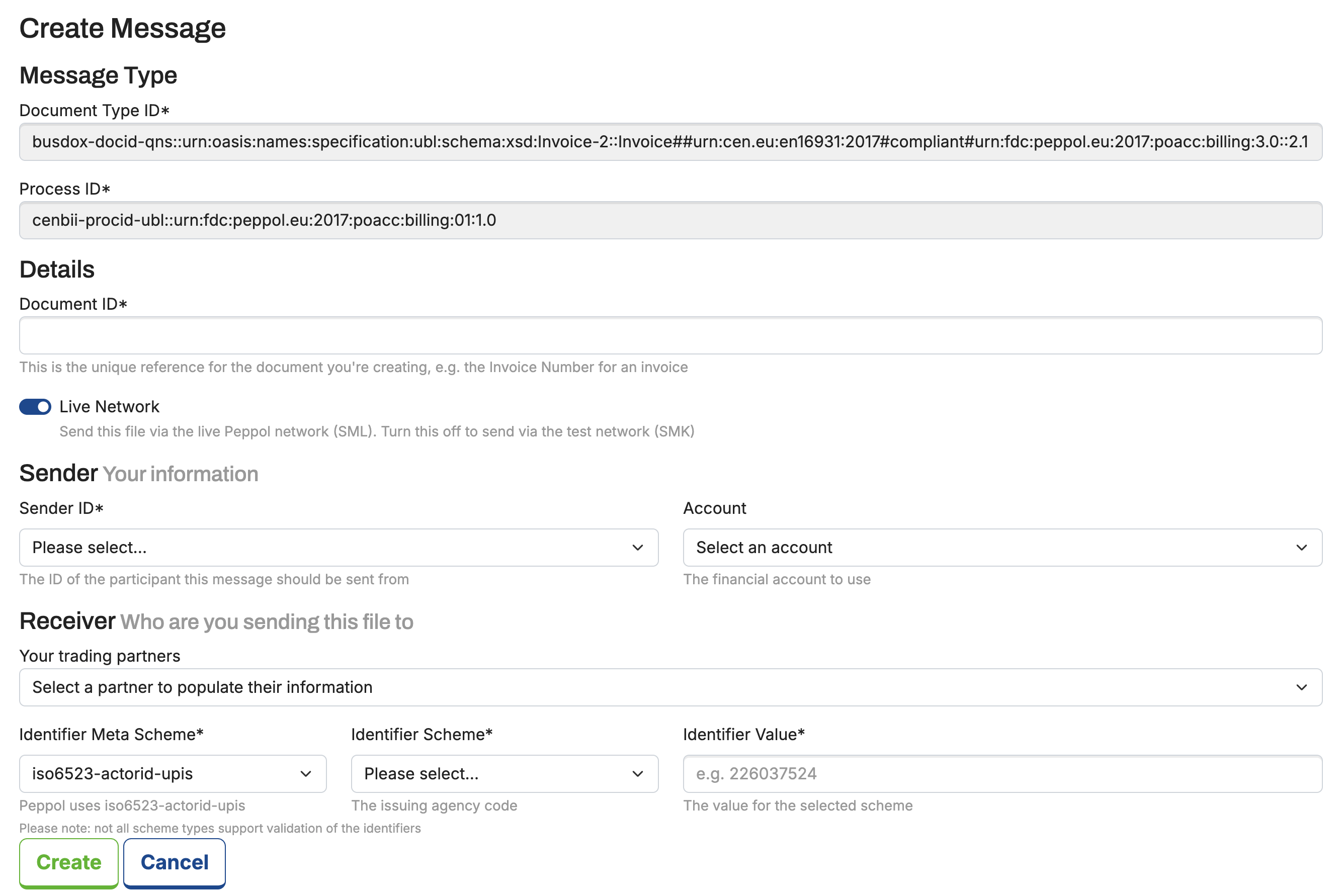
Task: Click the 'Identifier Meta Scheme*' label
Action: [x=112, y=734]
